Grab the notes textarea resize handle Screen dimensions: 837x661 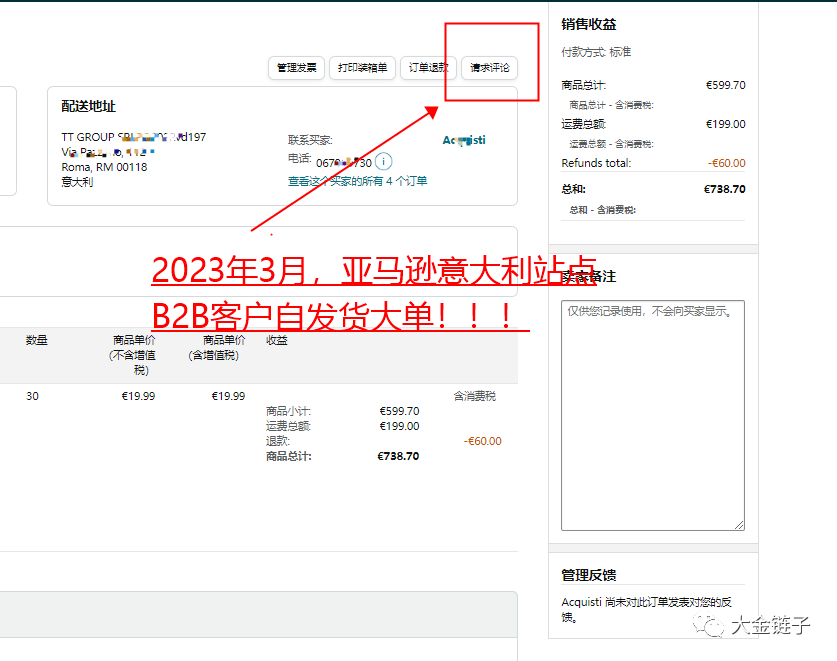[x=739, y=525]
